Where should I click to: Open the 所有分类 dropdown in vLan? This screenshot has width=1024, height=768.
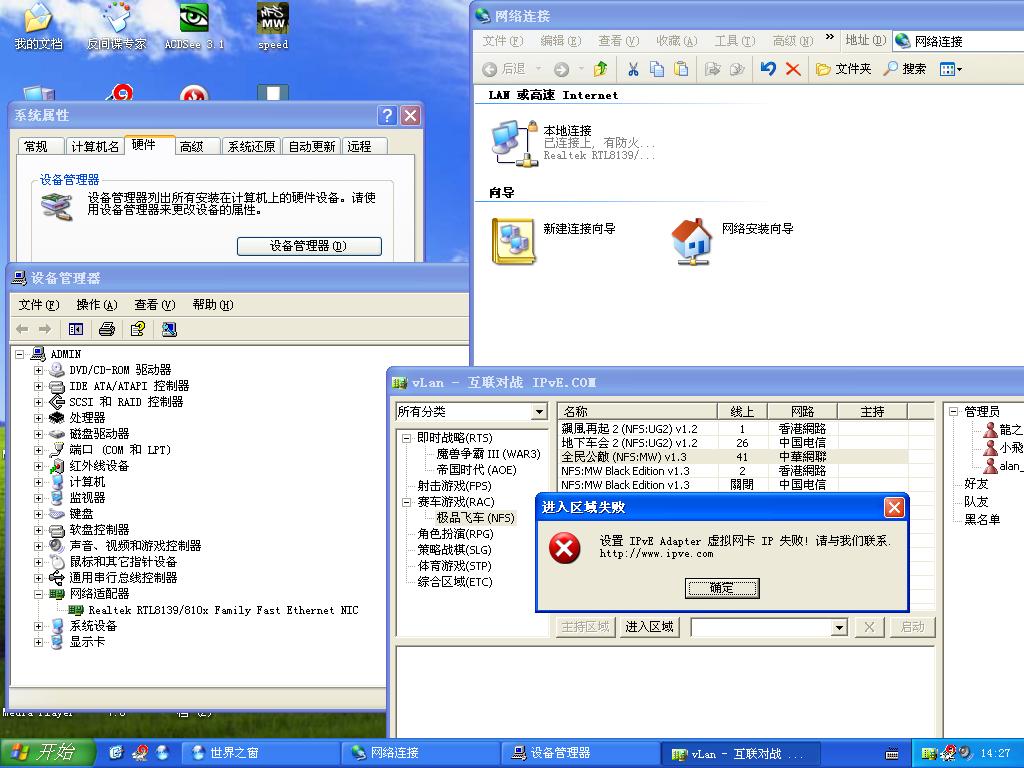pos(539,411)
